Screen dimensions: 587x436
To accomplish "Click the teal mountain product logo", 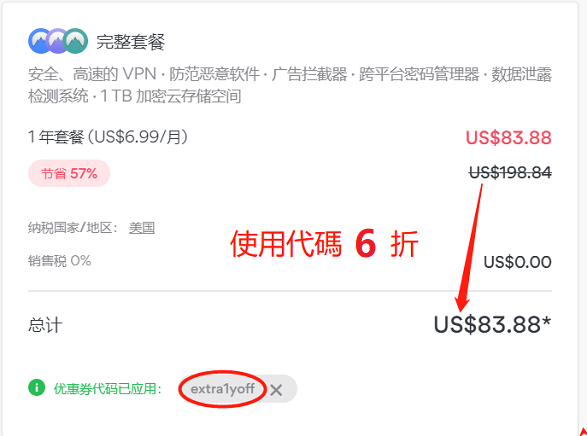I will [x=76, y=41].
